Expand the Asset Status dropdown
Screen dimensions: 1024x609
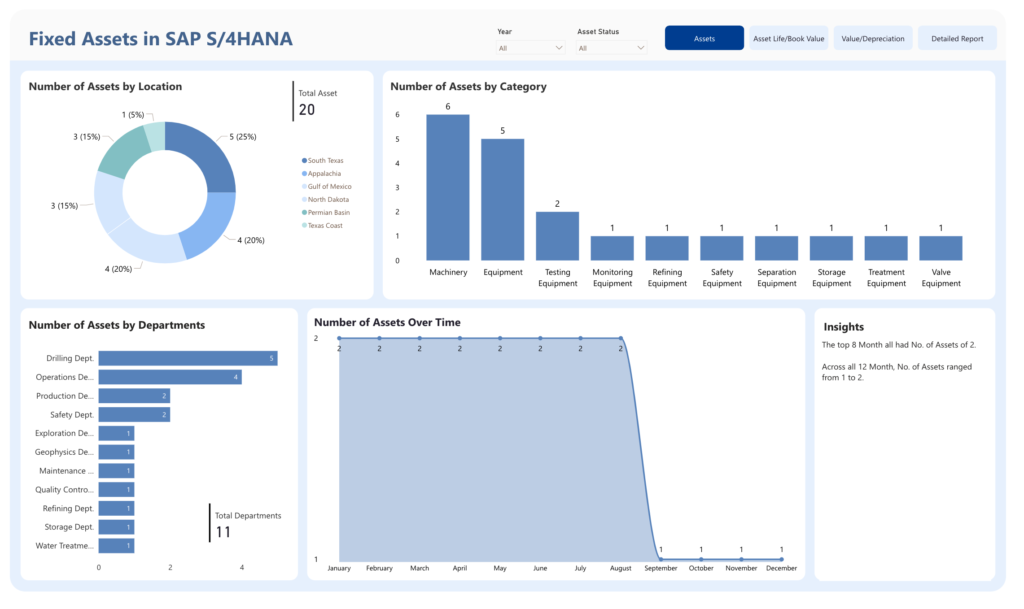(x=611, y=48)
